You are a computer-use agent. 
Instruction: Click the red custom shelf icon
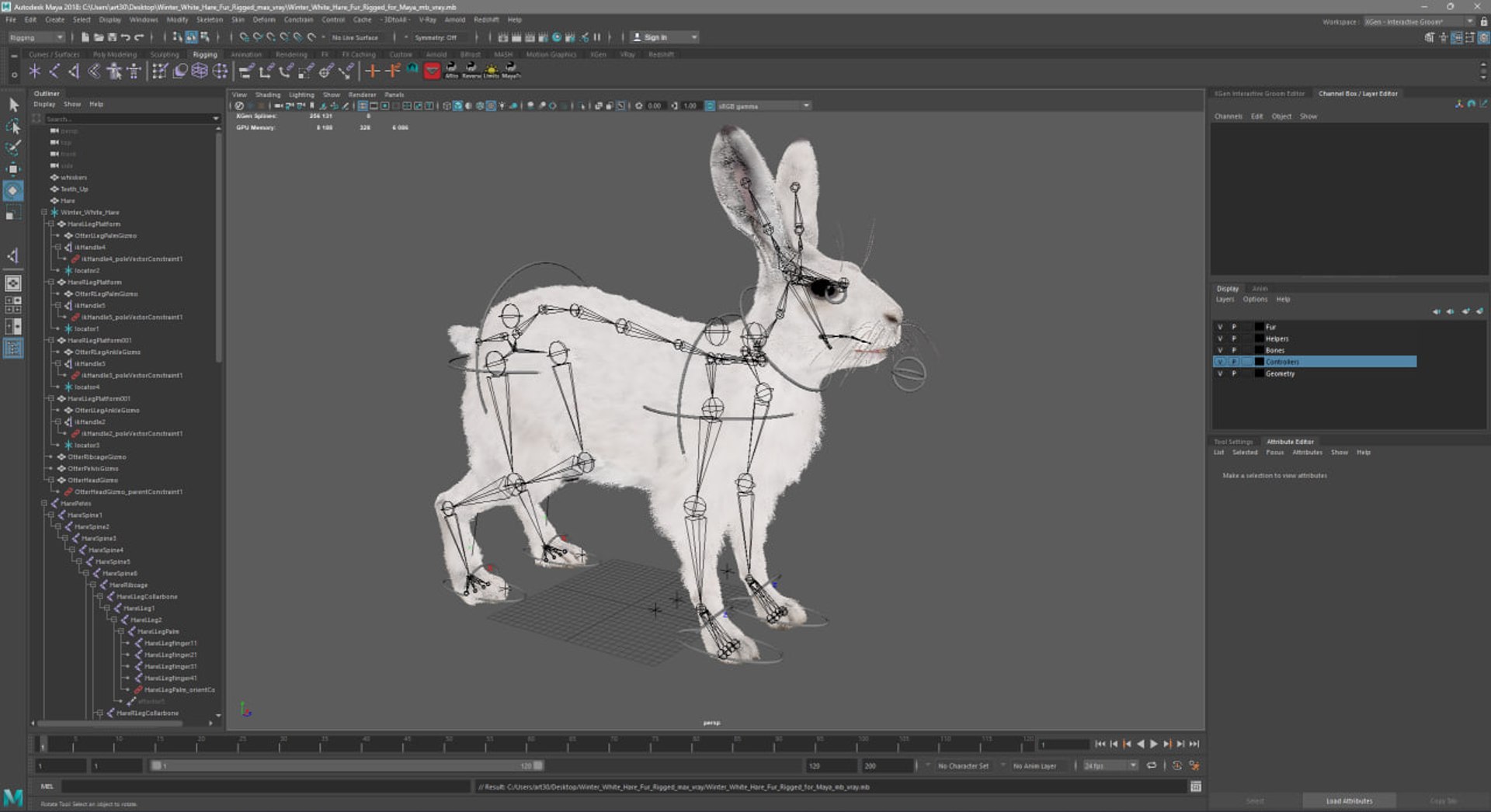pyautogui.click(x=432, y=71)
